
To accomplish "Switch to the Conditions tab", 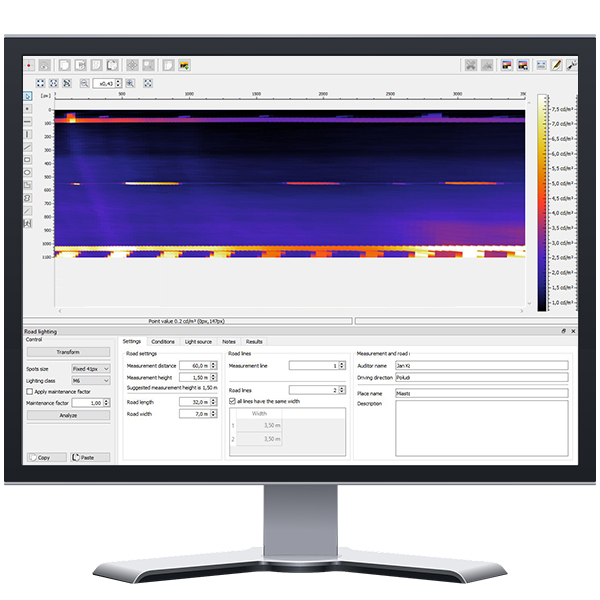I will 162,342.
